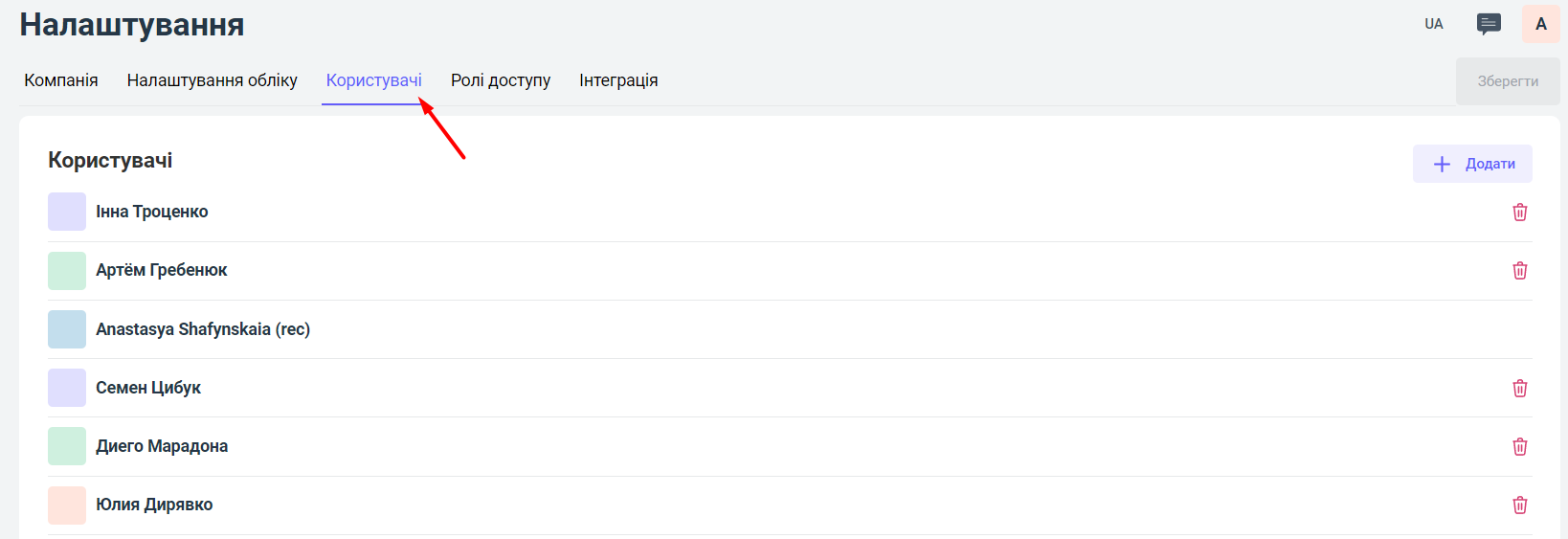The height and width of the screenshot is (539, 1568).
Task: Open user Anastasya Shafynskaia (rec)
Action: pos(203,329)
